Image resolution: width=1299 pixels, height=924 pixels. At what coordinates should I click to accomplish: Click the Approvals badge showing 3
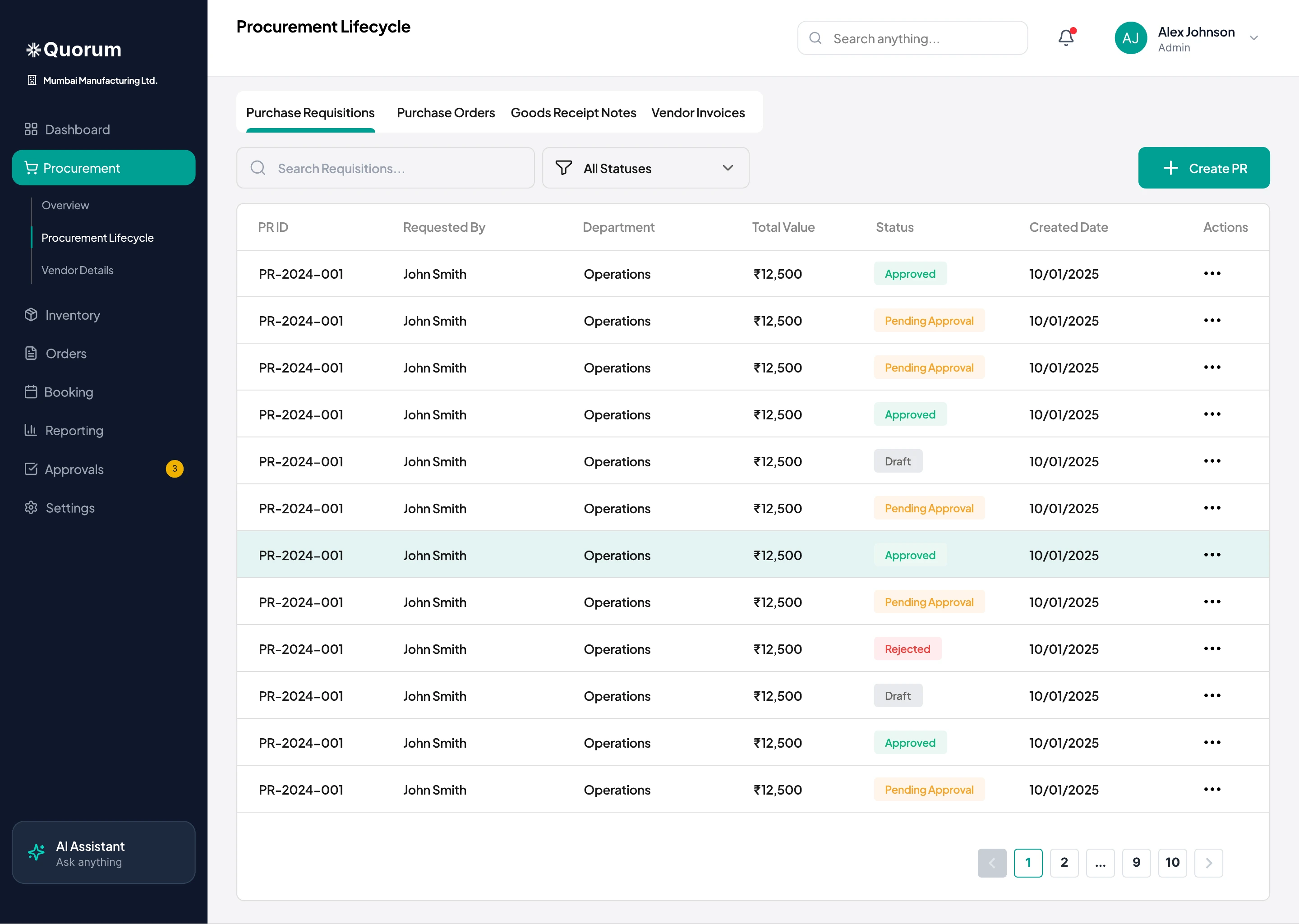pos(175,469)
